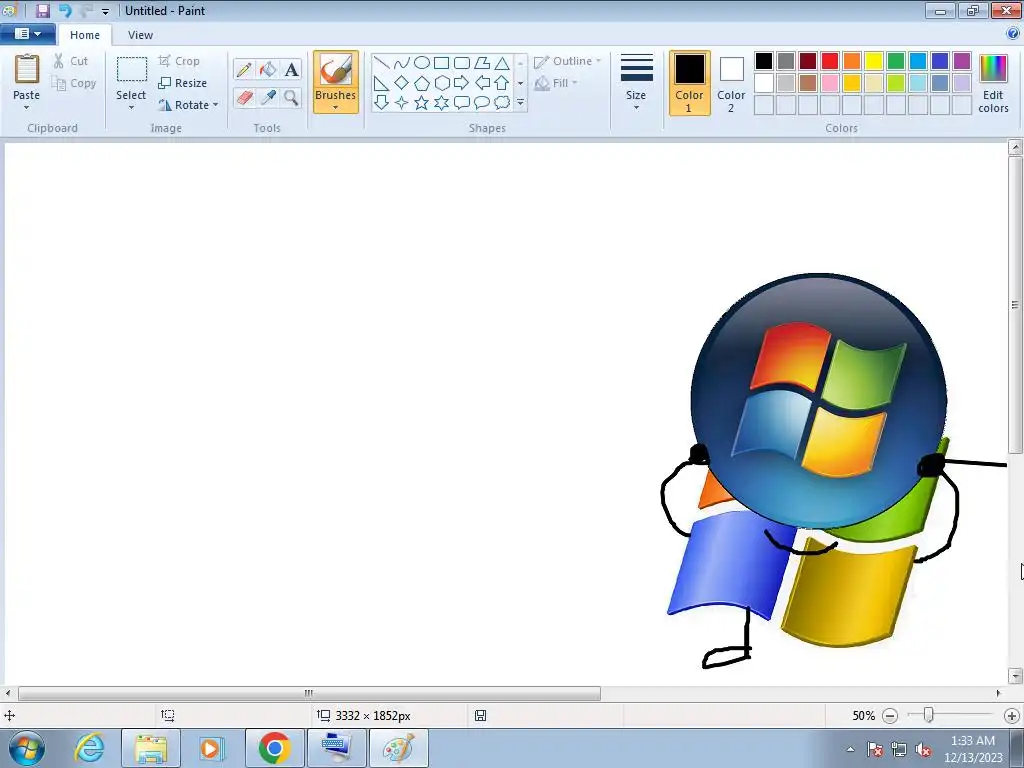Viewport: 1024px width, 768px height.
Task: Choose the Five-point star shape
Action: click(x=422, y=103)
